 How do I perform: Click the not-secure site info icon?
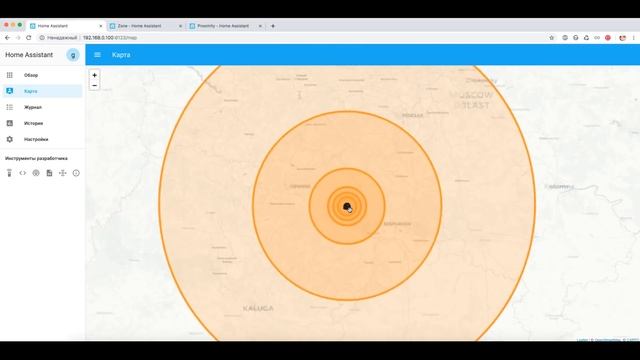pos(42,38)
